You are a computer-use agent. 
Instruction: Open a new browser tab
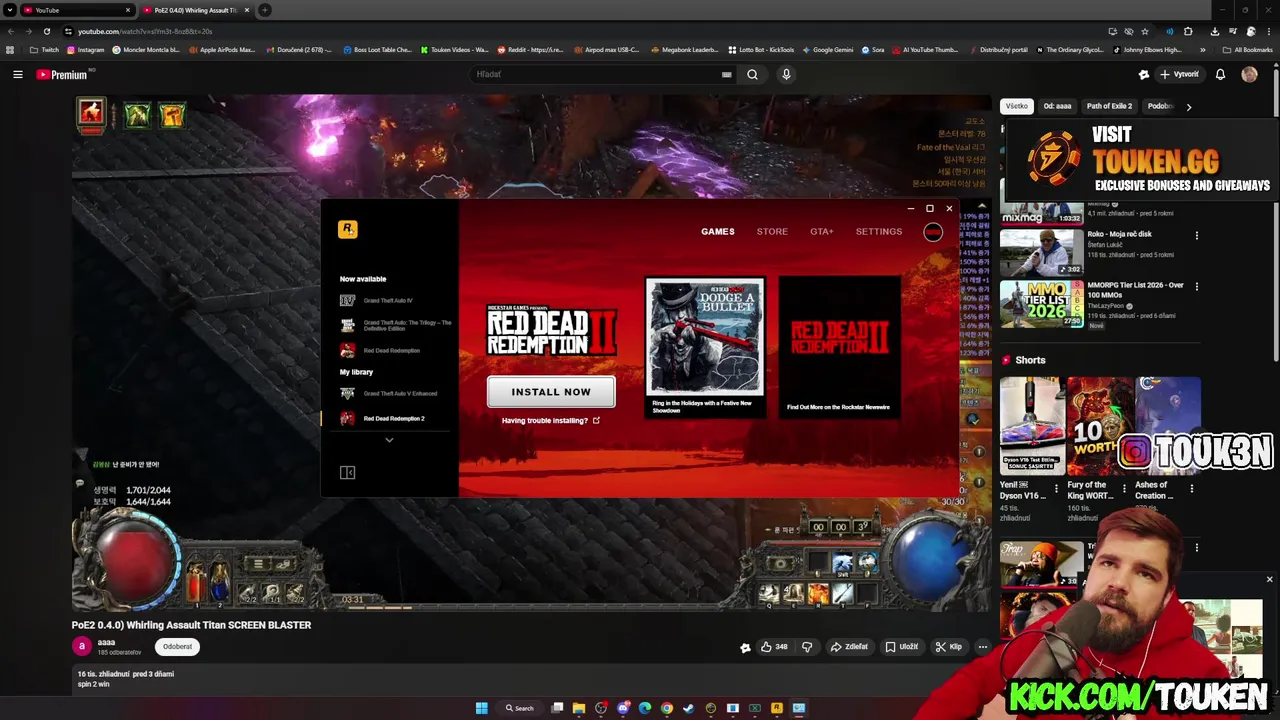click(264, 10)
